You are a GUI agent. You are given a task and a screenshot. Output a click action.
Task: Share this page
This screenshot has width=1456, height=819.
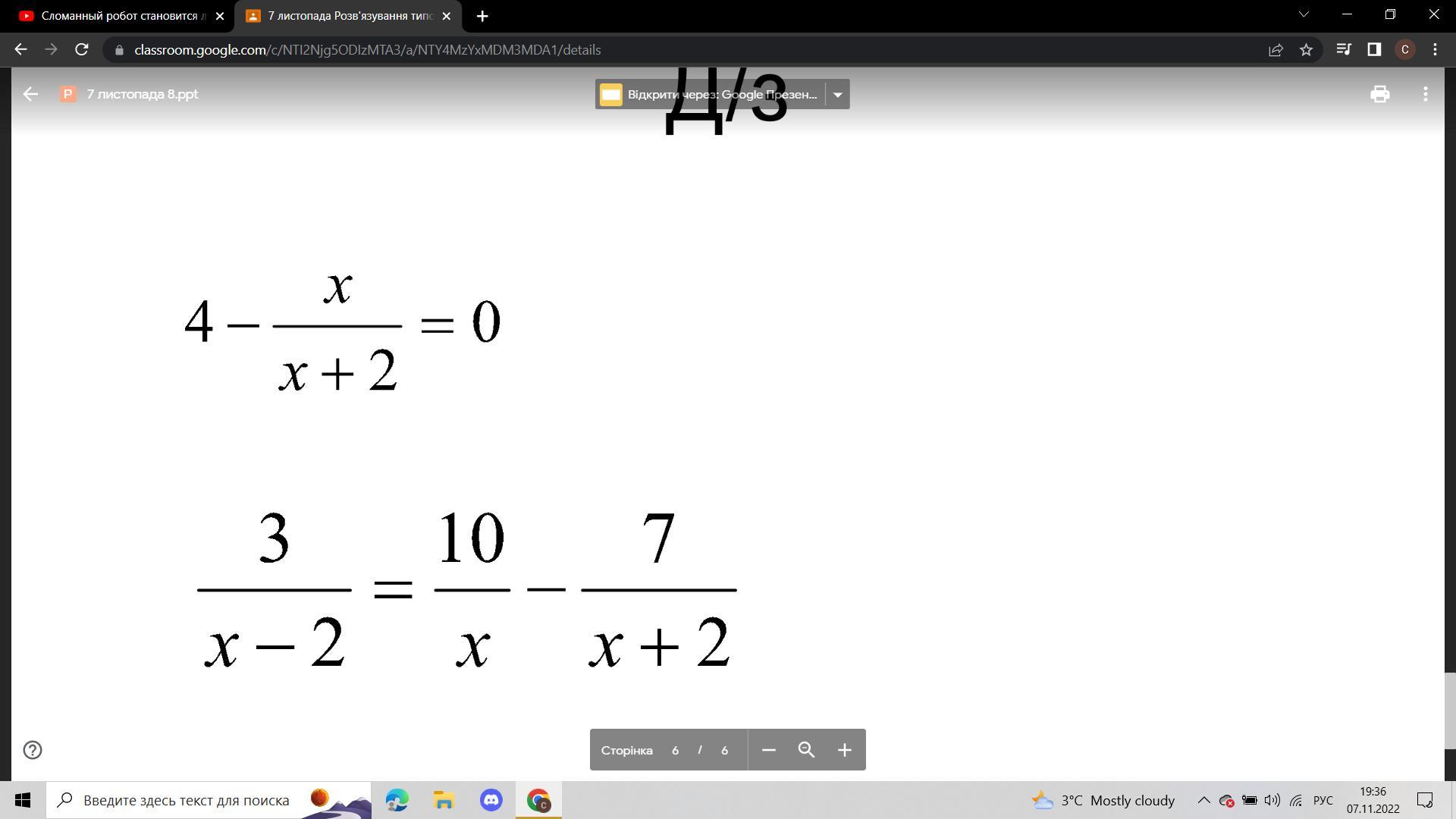1276,50
